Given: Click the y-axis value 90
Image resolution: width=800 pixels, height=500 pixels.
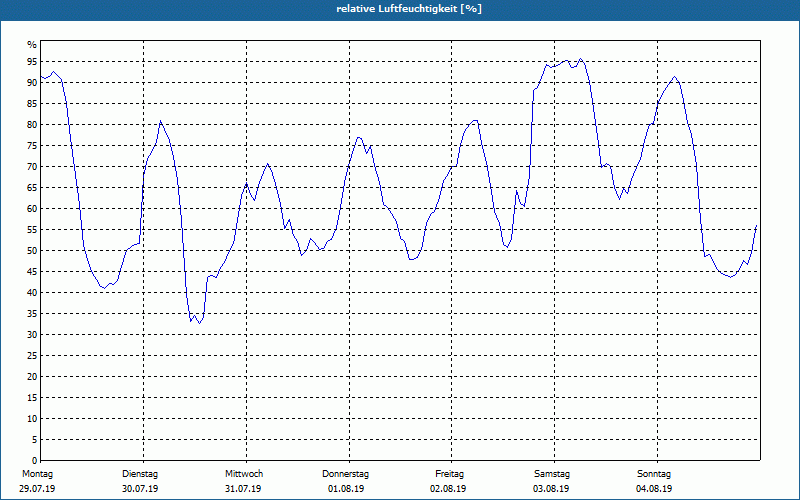Looking at the screenshot, I should [32, 83].
